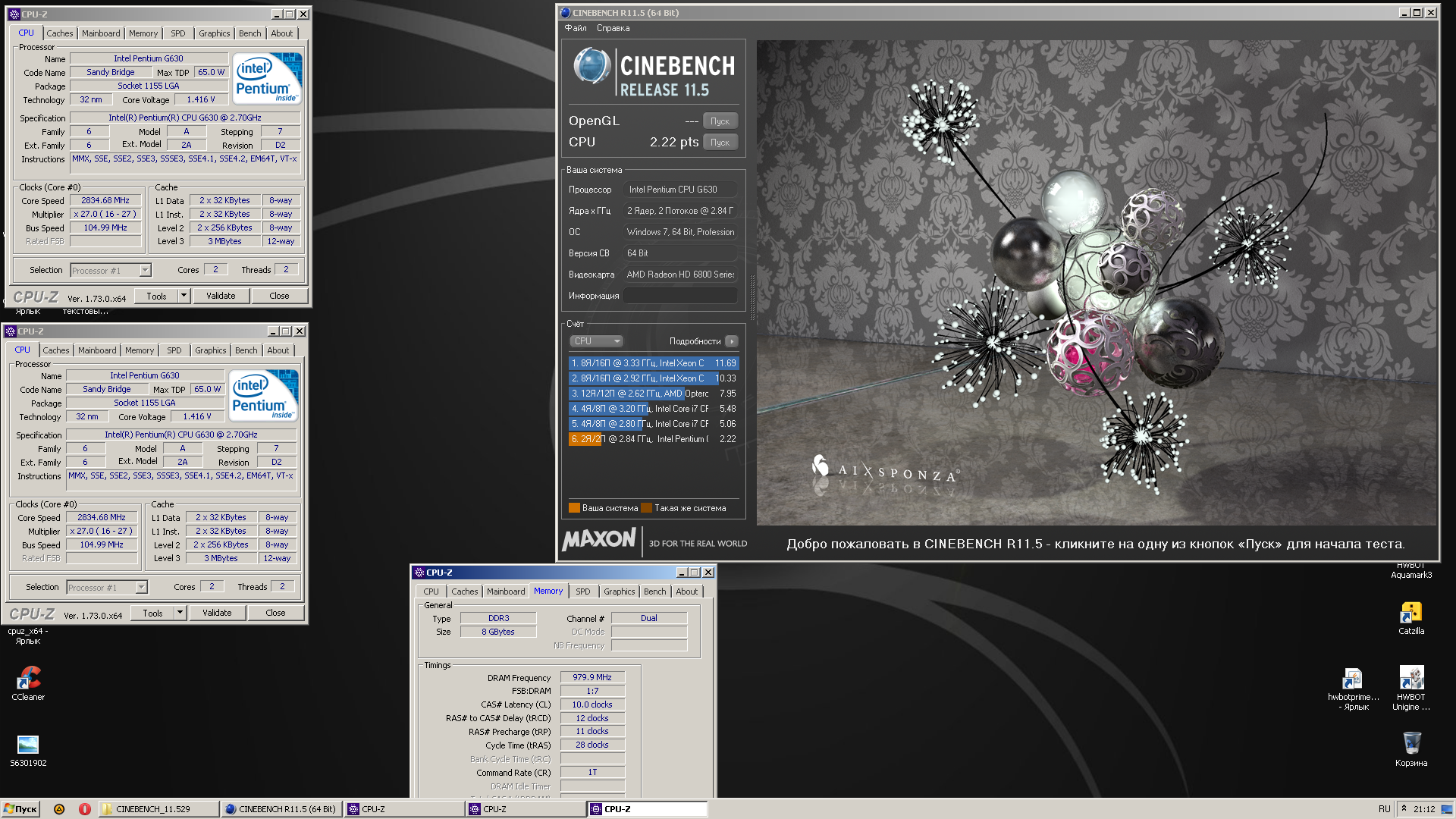This screenshot has width=1456, height=819.
Task: Click the Cinebench globe logo
Action: (591, 66)
